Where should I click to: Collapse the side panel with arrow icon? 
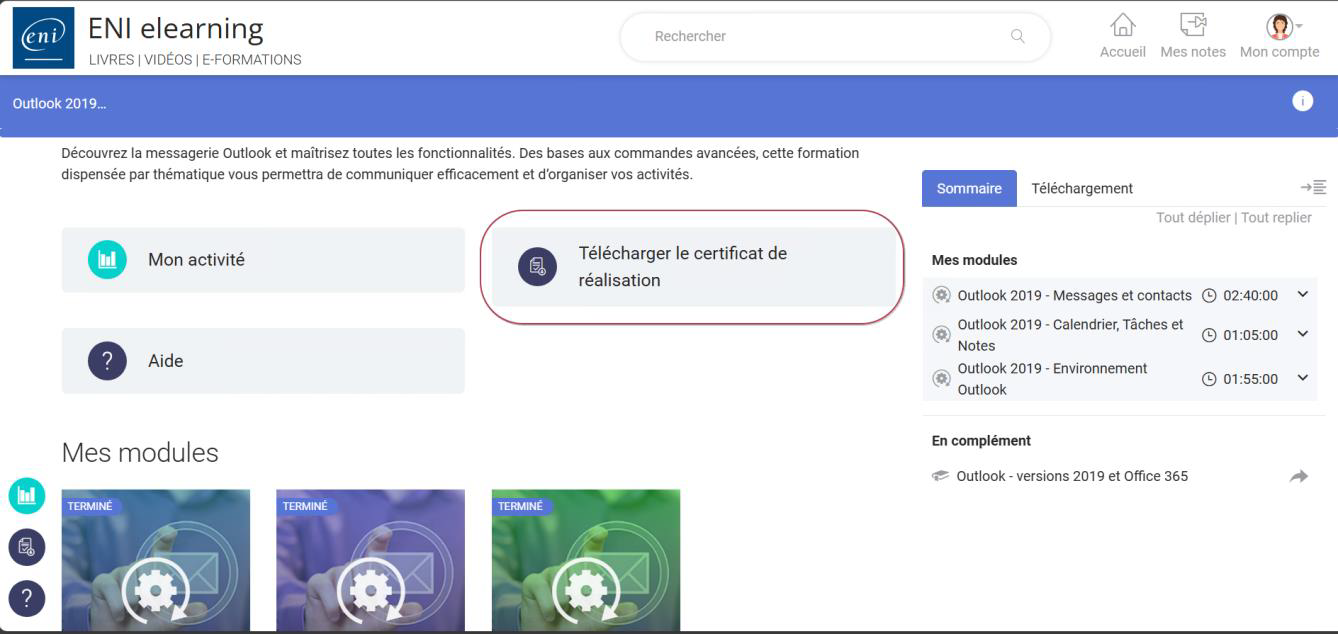coord(1313,187)
